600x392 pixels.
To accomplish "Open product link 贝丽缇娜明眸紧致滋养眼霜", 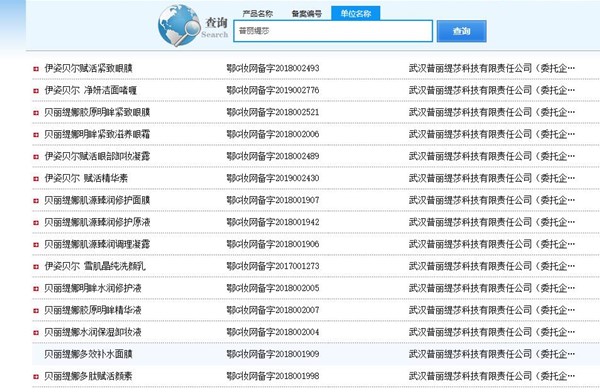I will 97,134.
